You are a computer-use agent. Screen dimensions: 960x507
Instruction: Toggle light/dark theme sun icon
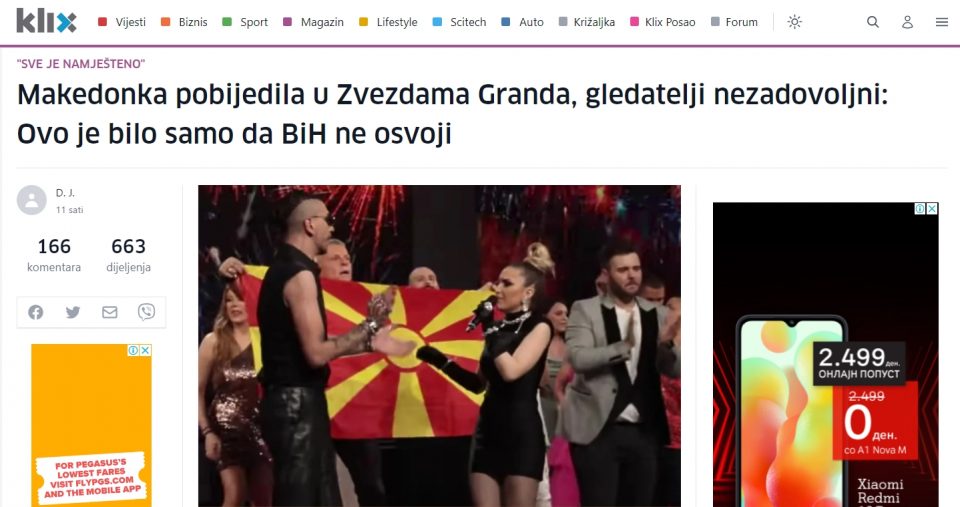tap(795, 22)
